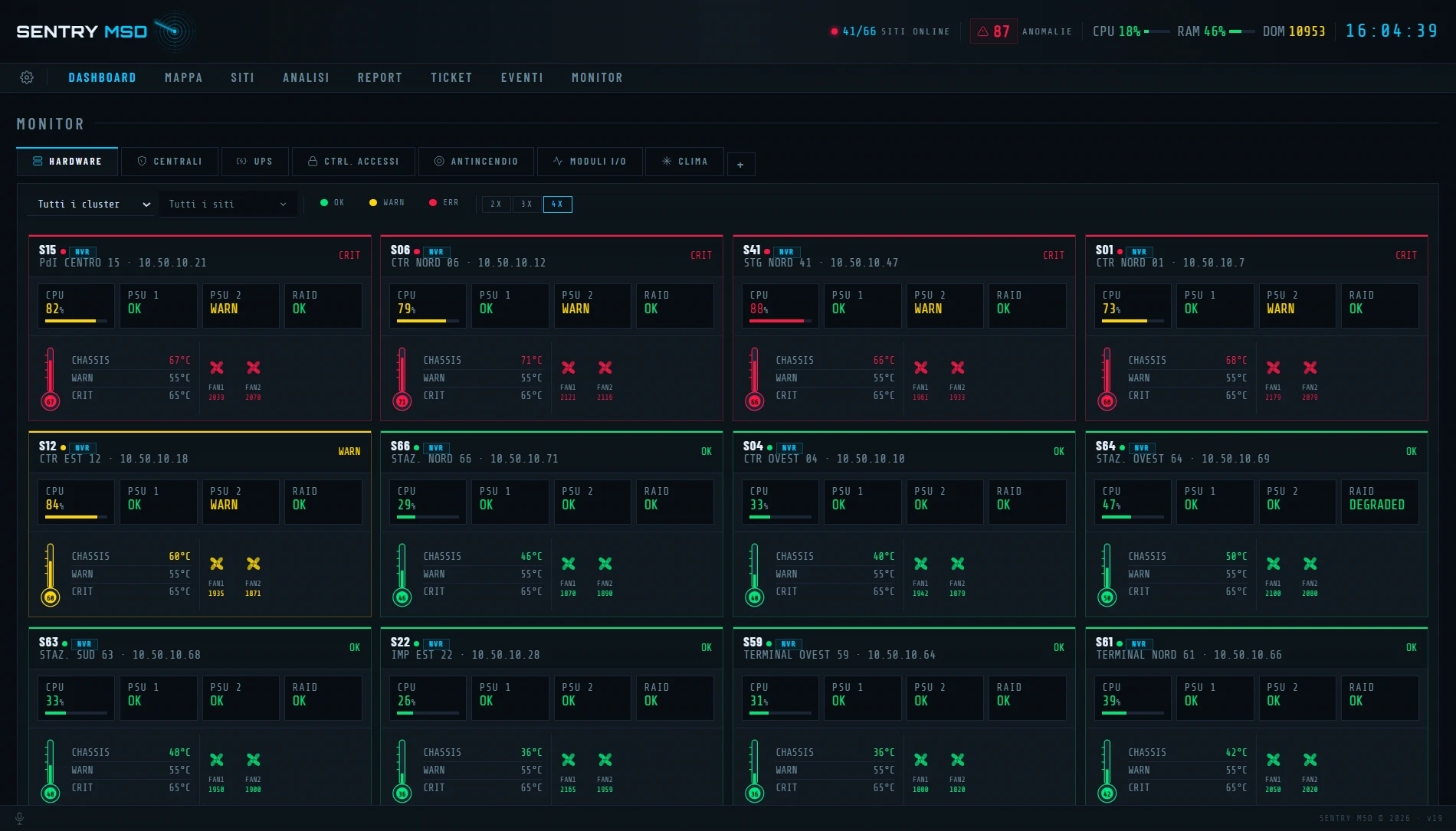Click the S15 CPU 82% usage bar
1456x831 pixels.
76,321
